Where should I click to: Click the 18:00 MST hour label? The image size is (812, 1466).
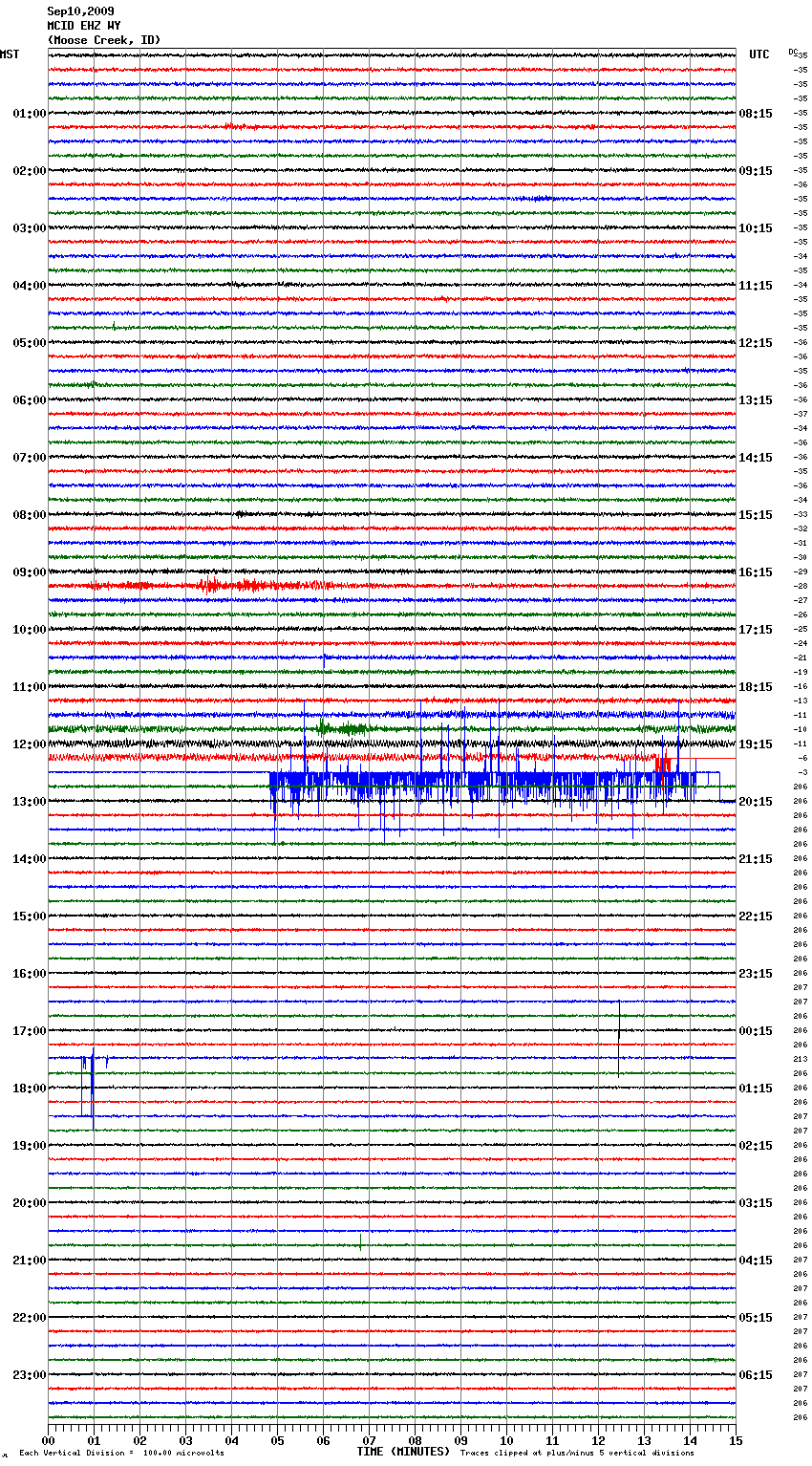[x=30, y=1088]
